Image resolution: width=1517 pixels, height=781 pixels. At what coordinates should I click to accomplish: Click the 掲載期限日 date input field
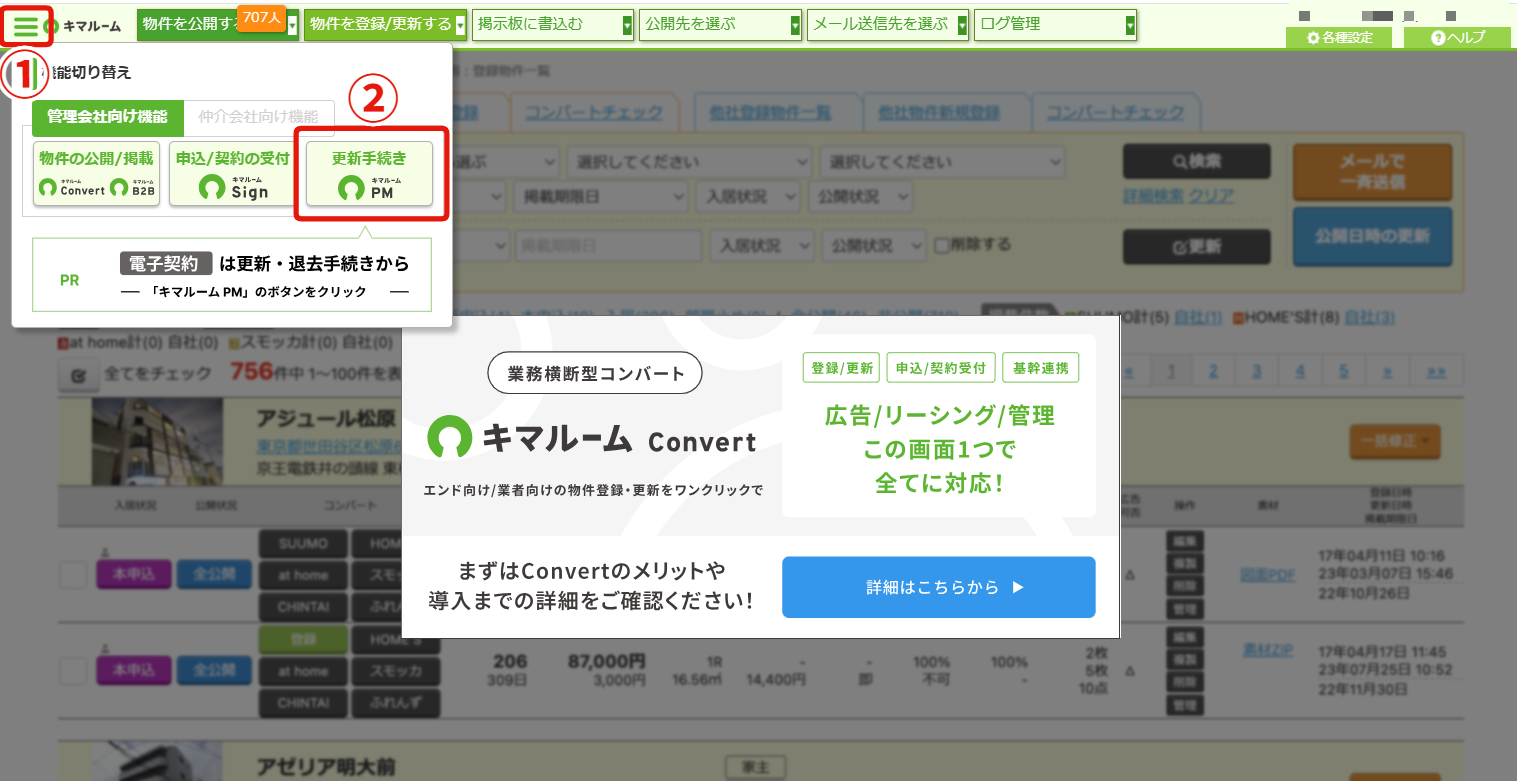click(x=608, y=245)
